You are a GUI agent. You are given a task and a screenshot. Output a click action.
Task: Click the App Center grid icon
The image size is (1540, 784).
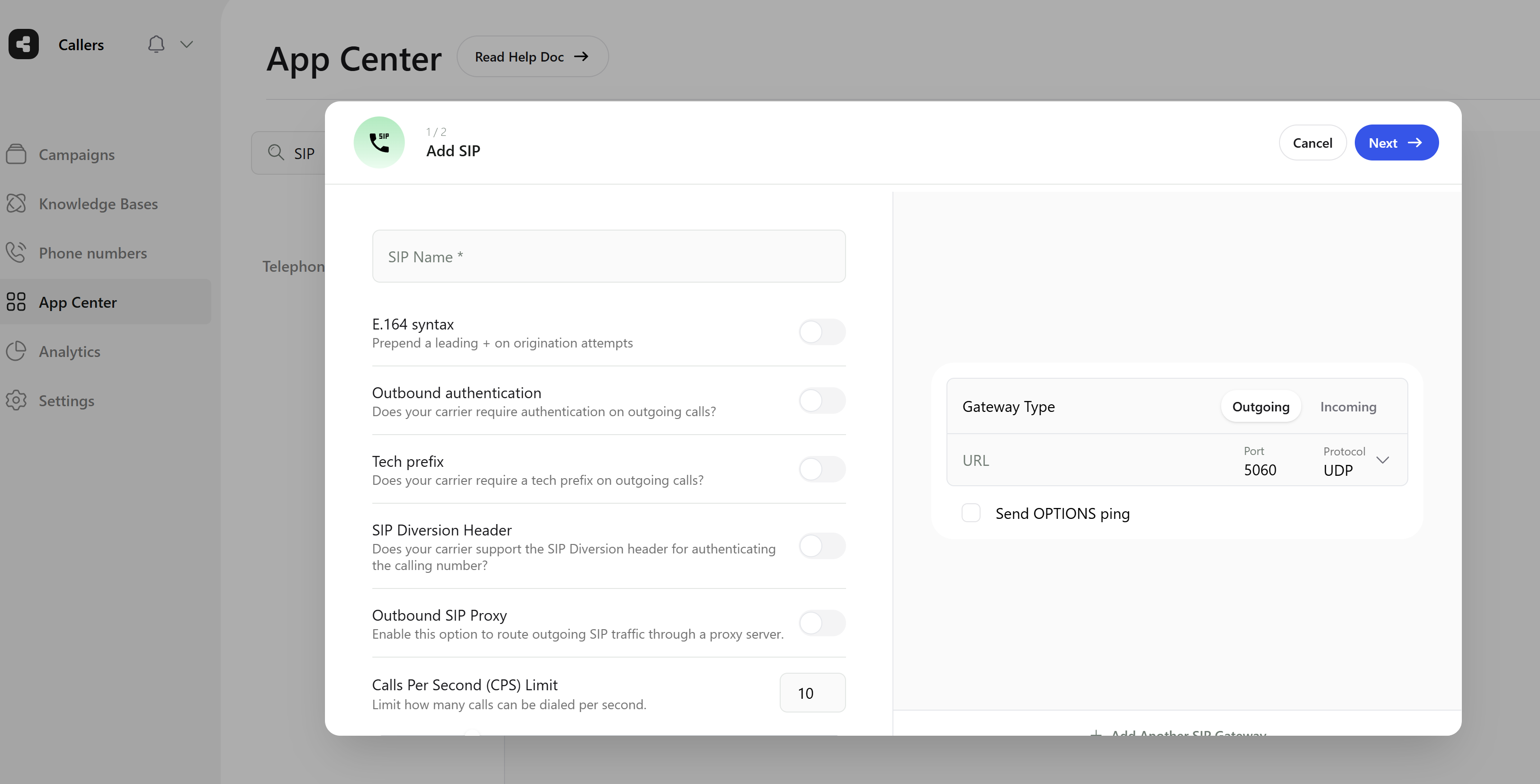point(16,302)
